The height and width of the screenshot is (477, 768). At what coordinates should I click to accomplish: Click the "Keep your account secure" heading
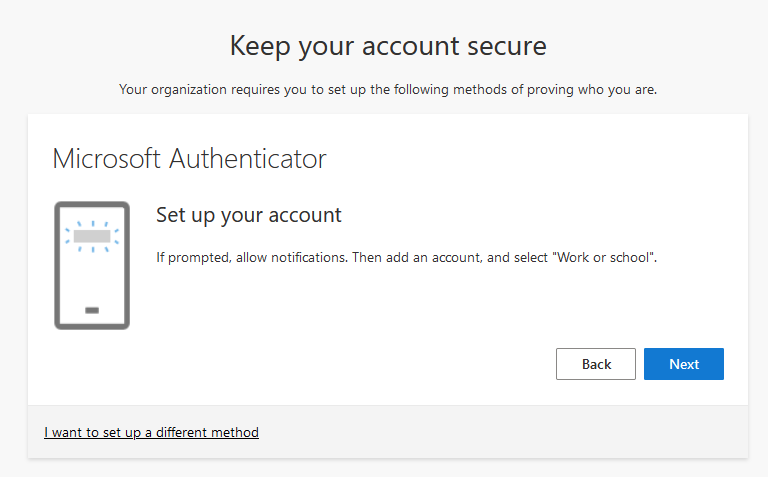pyautogui.click(x=388, y=45)
